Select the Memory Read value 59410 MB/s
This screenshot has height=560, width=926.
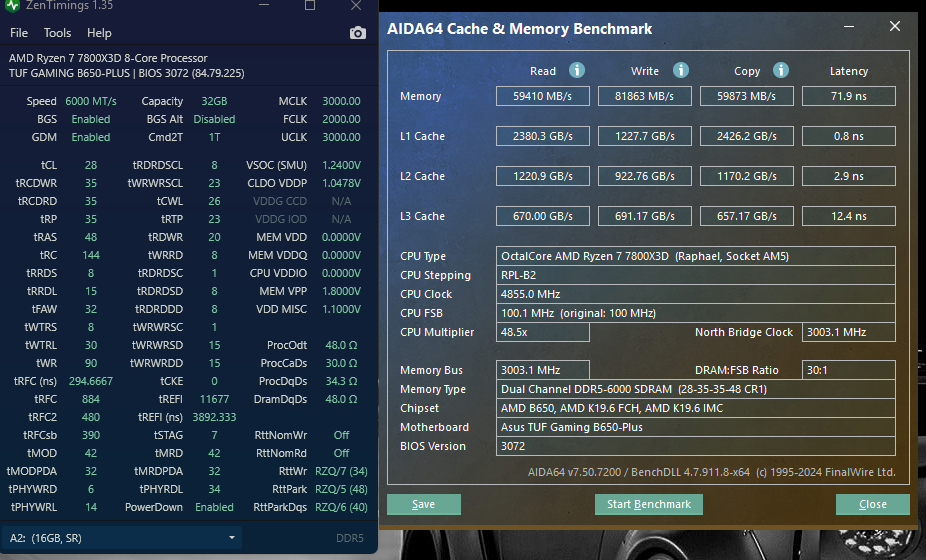click(543, 96)
